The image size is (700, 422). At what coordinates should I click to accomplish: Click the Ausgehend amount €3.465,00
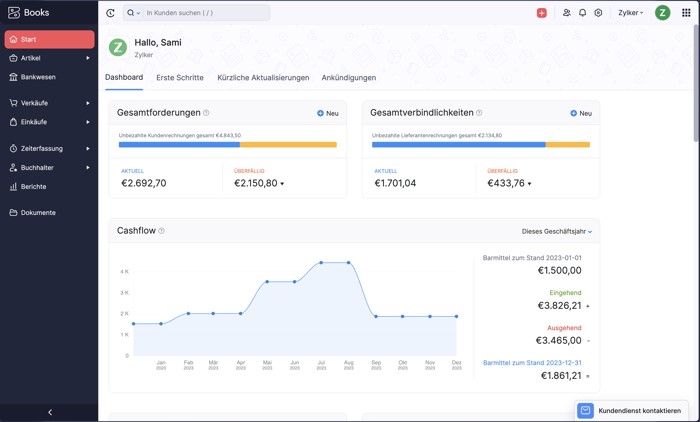(558, 340)
